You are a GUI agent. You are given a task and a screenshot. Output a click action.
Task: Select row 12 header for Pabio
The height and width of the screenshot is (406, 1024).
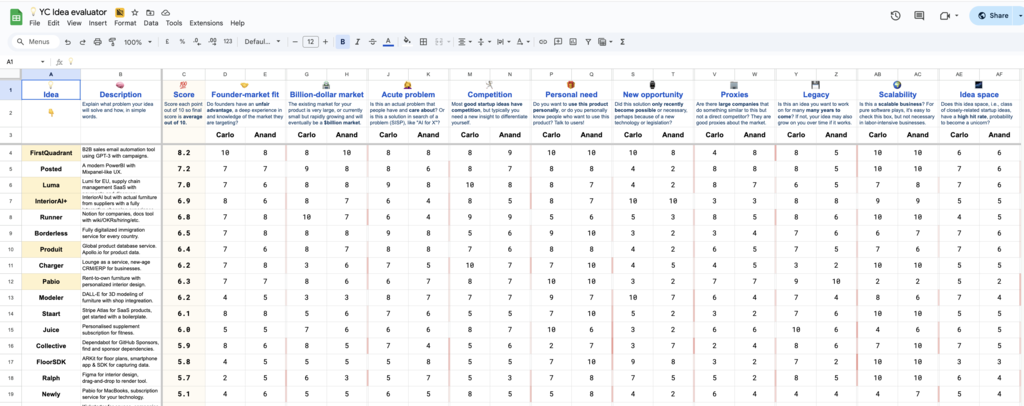10,281
